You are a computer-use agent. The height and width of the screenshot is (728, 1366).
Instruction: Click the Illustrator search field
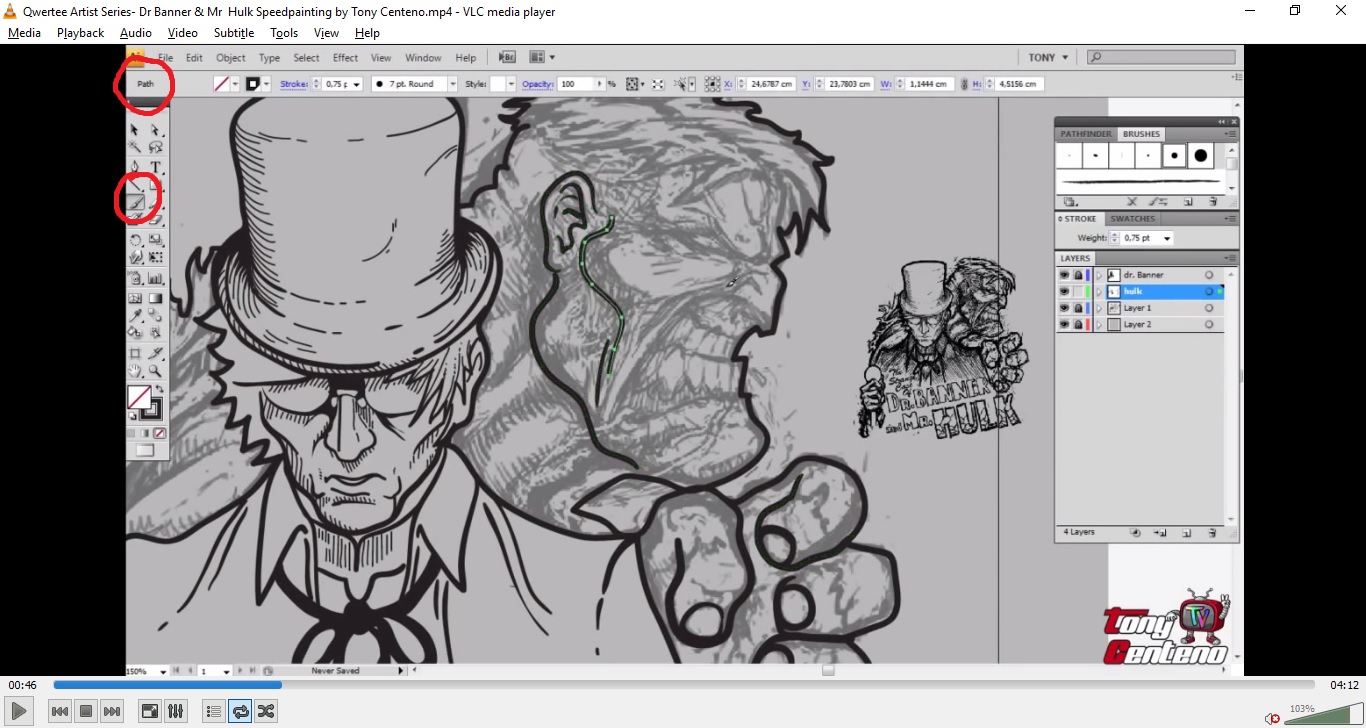pyautogui.click(x=1161, y=58)
